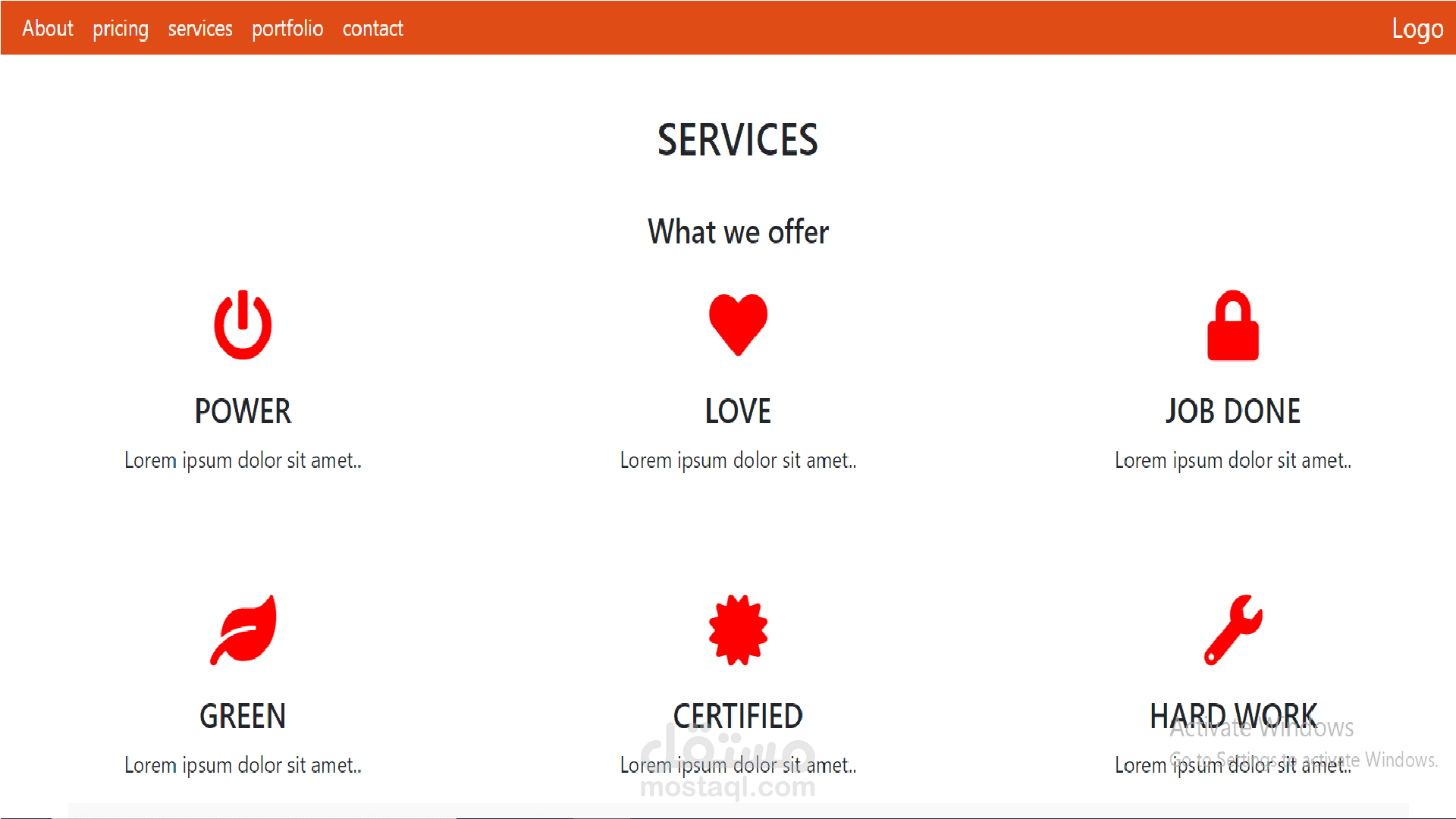Open the About nav link

pos(48,29)
